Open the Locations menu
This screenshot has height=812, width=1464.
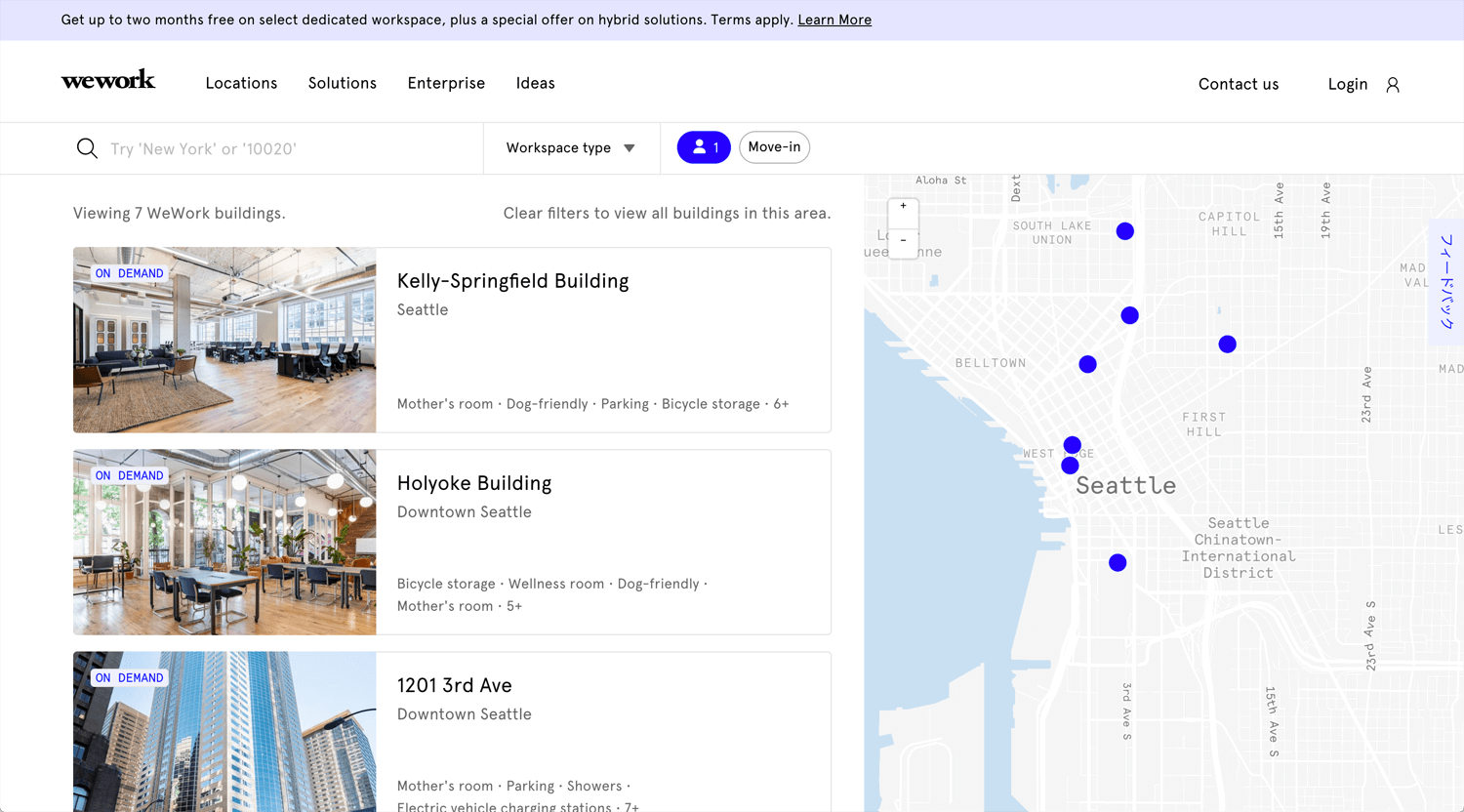(x=241, y=84)
